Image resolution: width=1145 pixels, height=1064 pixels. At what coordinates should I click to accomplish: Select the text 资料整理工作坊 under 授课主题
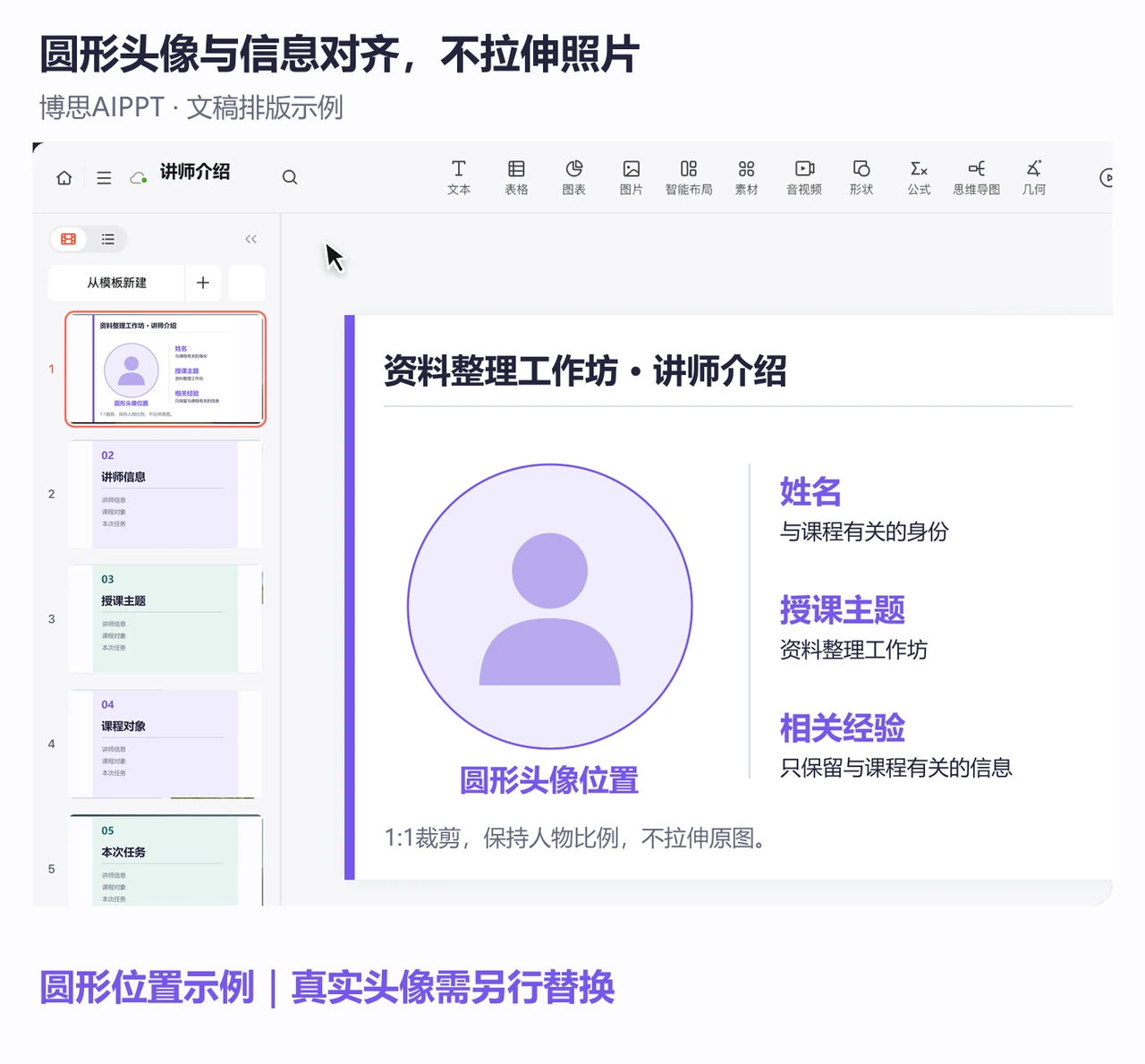tap(853, 650)
